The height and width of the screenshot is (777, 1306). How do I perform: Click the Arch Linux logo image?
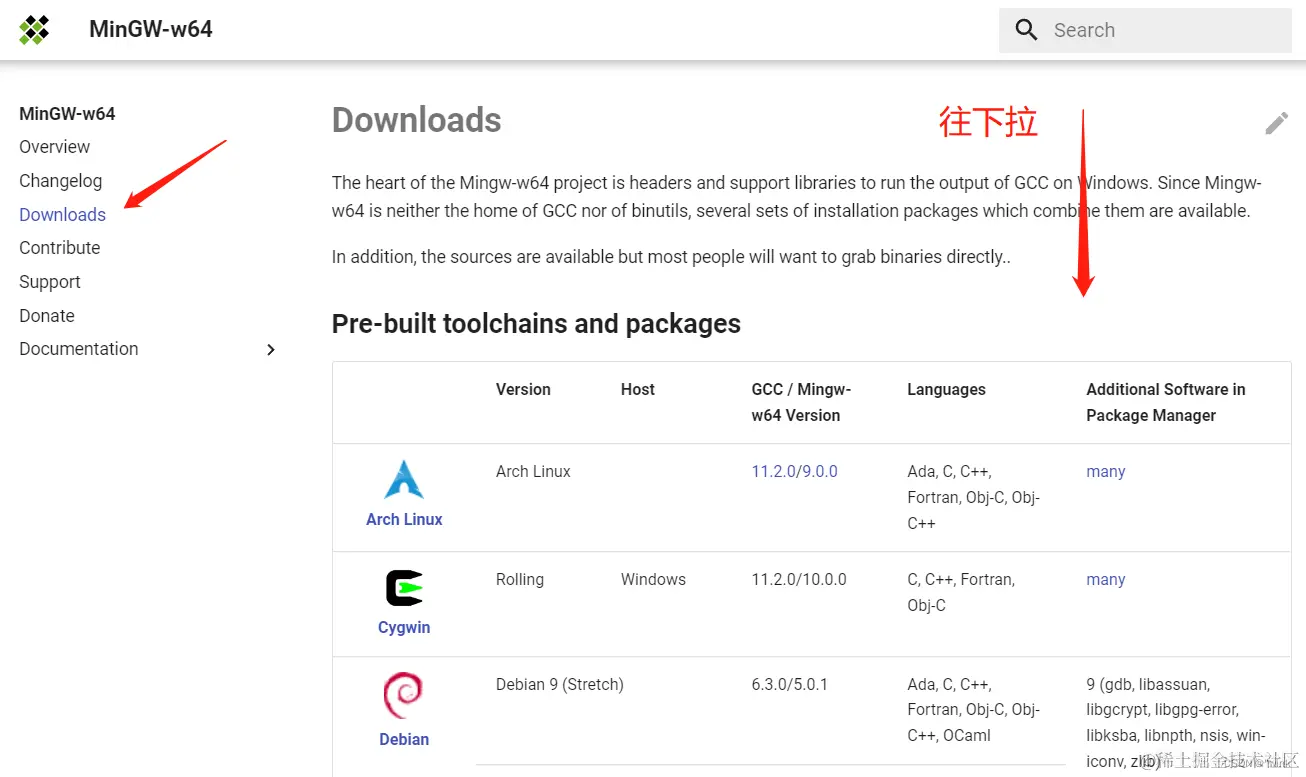pyautogui.click(x=404, y=480)
